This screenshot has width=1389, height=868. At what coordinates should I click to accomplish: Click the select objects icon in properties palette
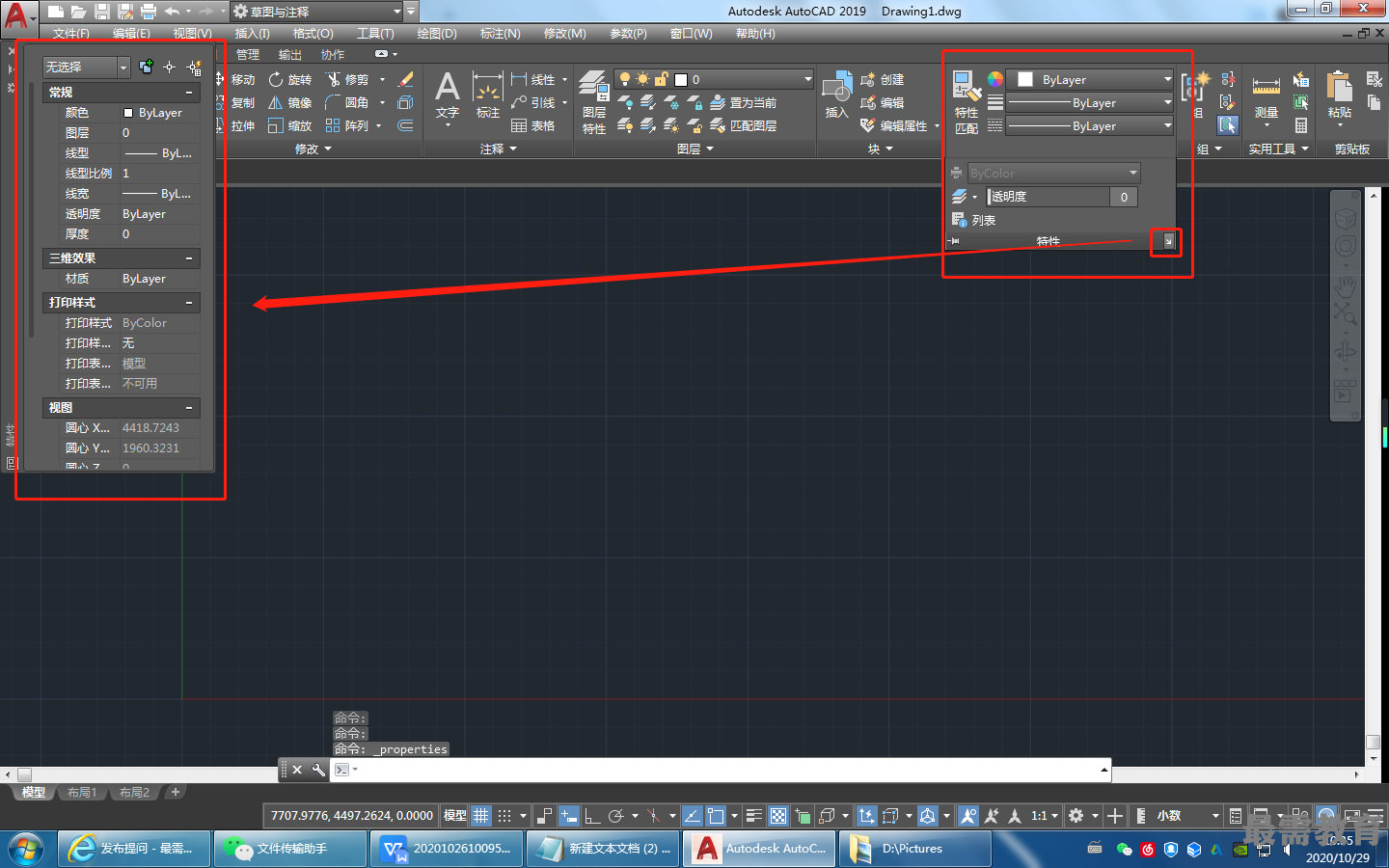click(x=169, y=68)
